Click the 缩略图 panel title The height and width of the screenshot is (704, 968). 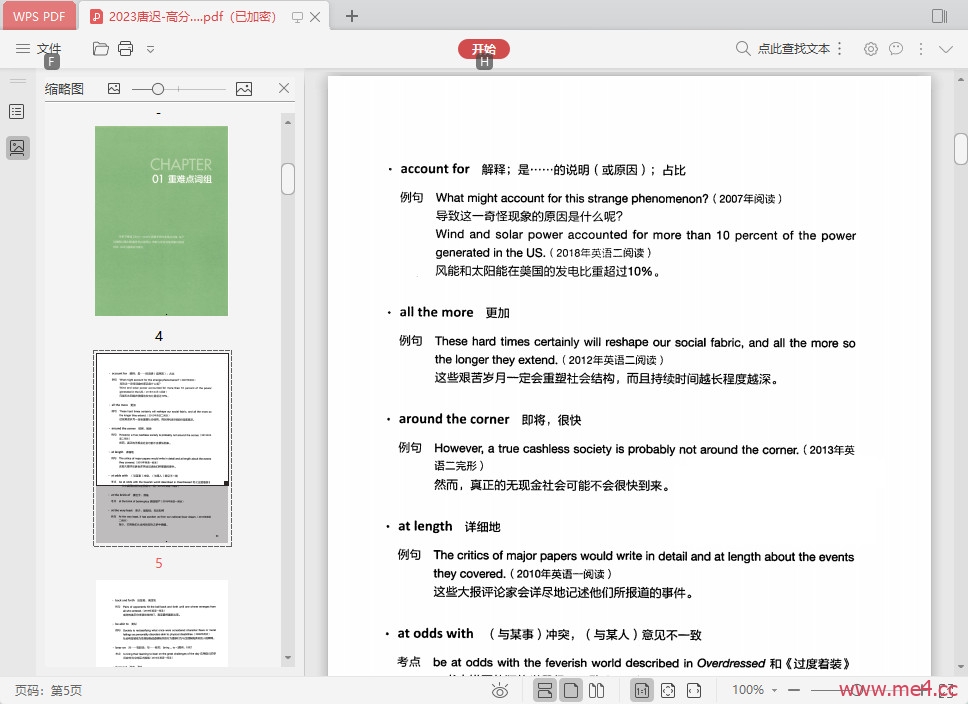pos(64,89)
